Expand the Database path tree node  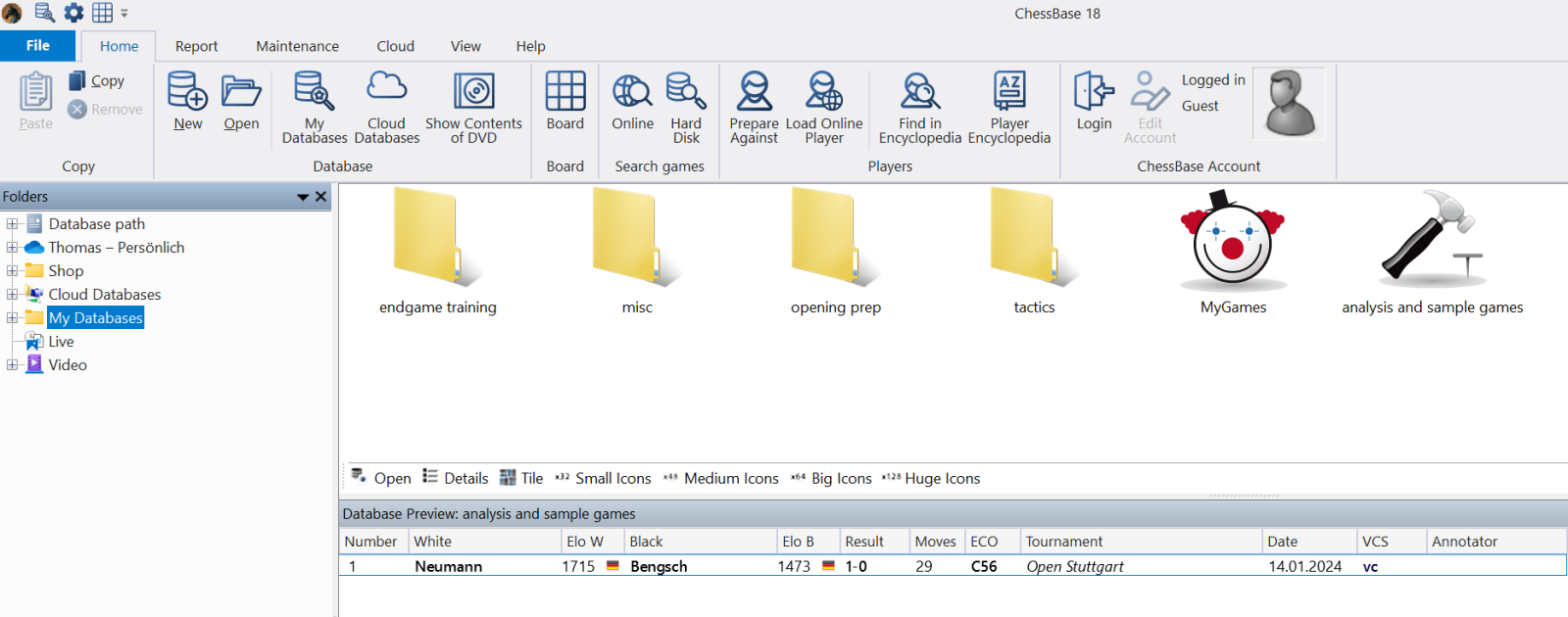[12, 224]
